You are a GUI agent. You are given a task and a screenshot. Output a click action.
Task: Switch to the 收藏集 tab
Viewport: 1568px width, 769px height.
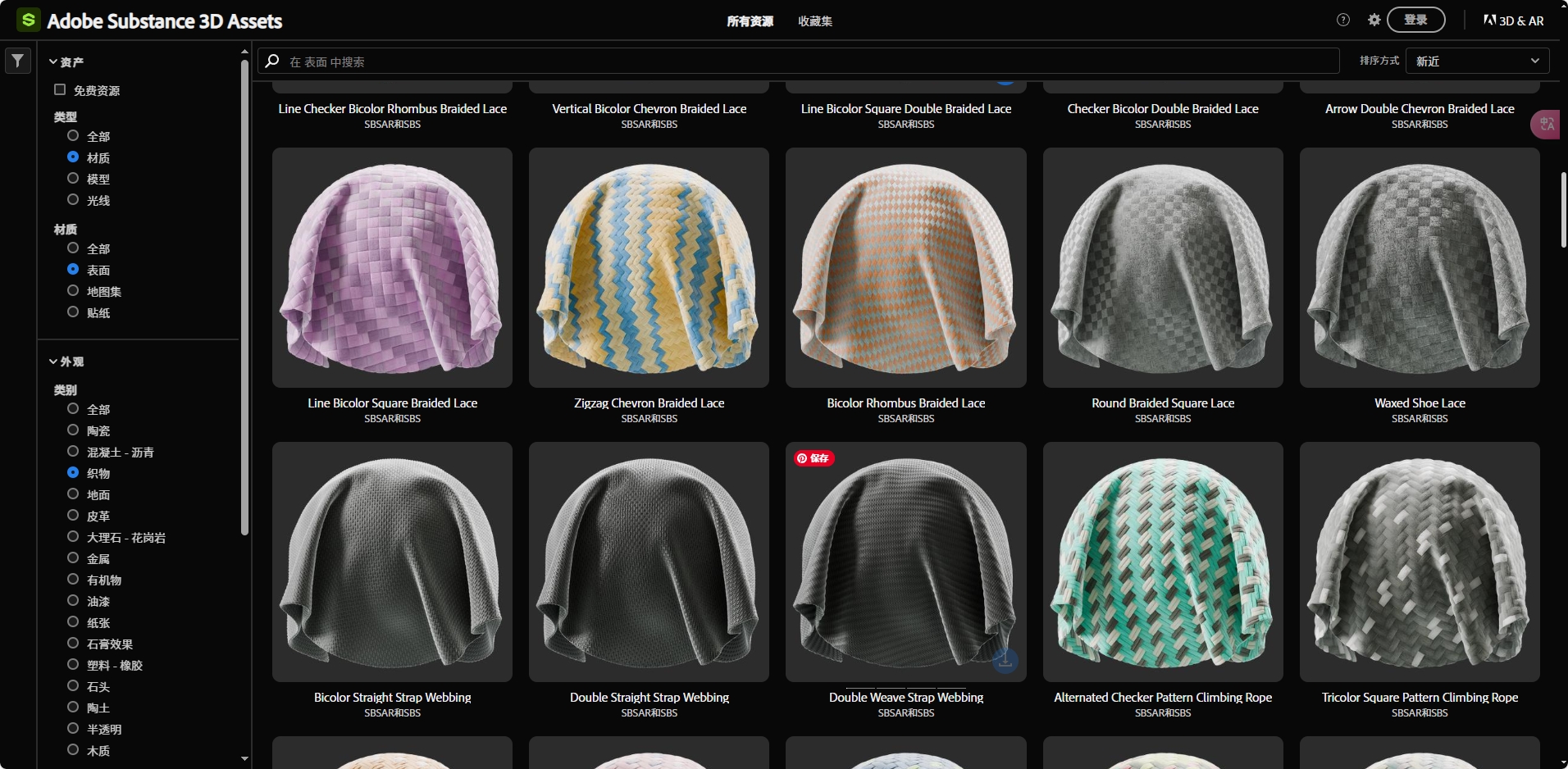tap(815, 21)
